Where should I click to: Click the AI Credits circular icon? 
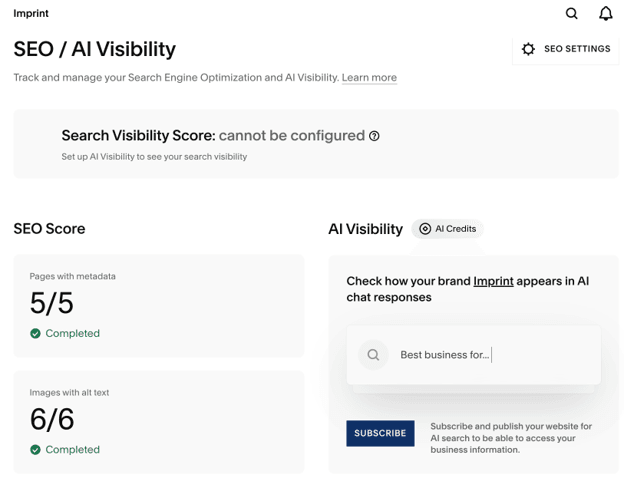pyautogui.click(x=425, y=229)
